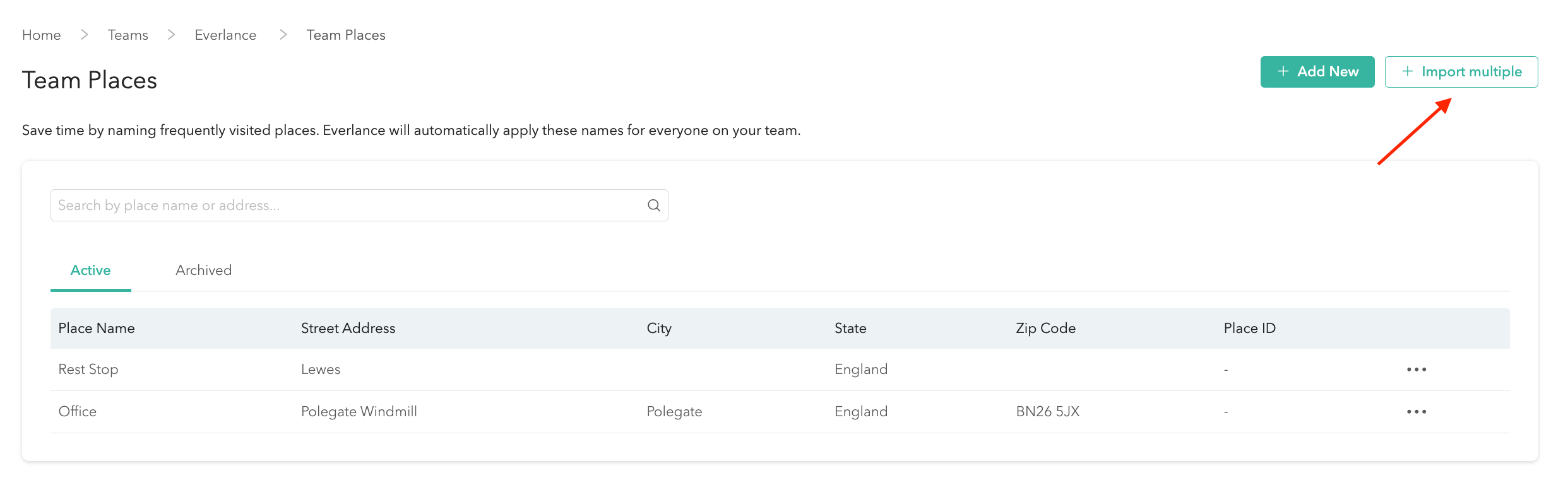This screenshot has width=1568, height=502.
Task: Click the Place ID column header
Action: coord(1249,329)
